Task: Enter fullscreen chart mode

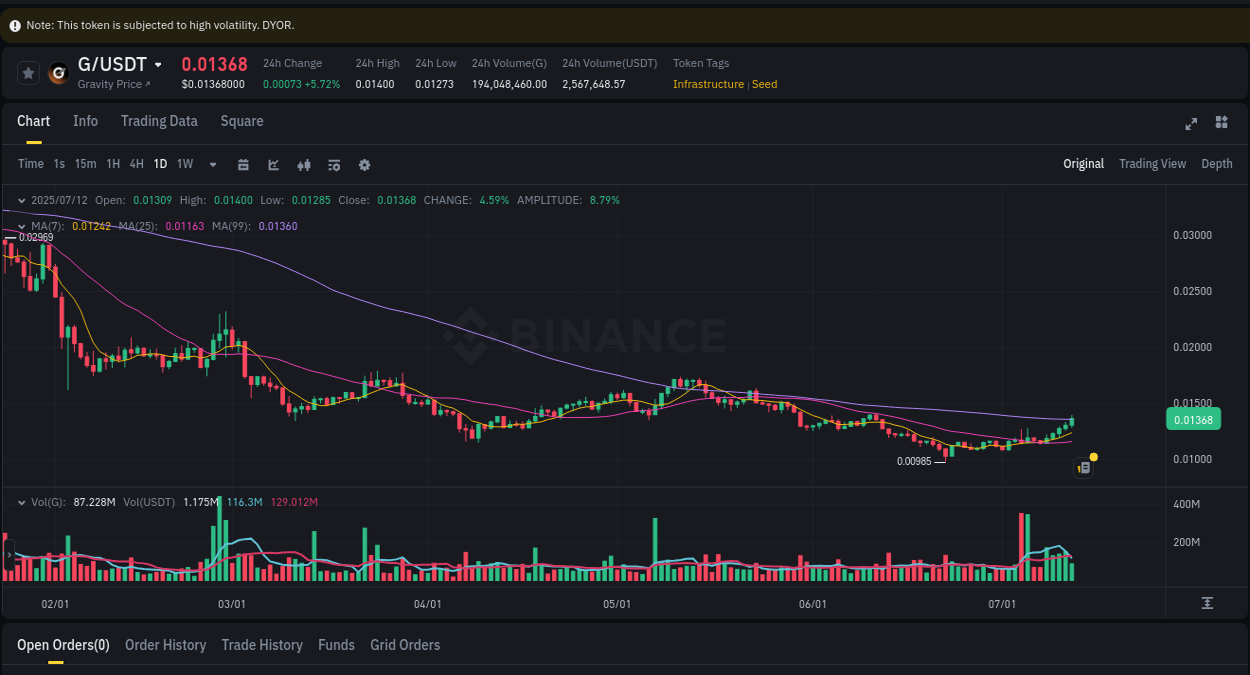Action: (1191, 124)
